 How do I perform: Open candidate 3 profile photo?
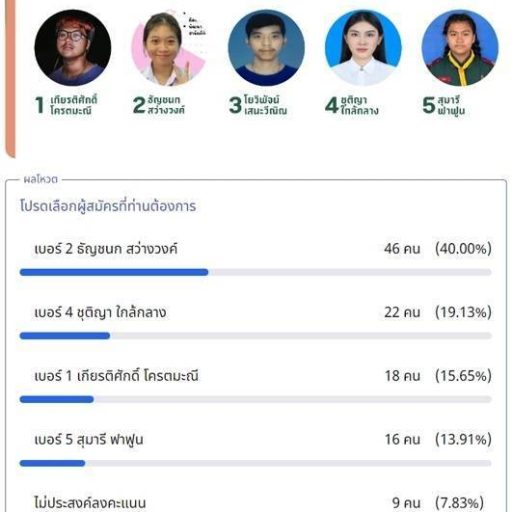(266, 48)
